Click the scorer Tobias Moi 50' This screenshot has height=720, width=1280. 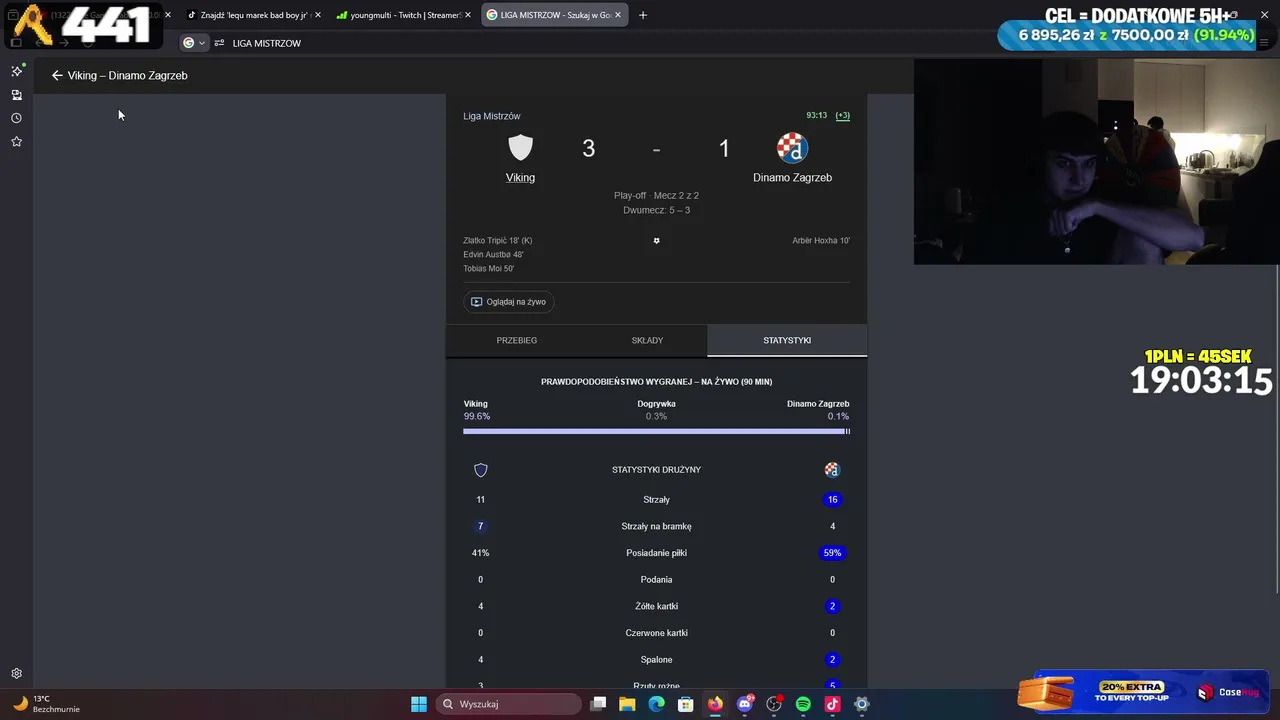coord(489,269)
